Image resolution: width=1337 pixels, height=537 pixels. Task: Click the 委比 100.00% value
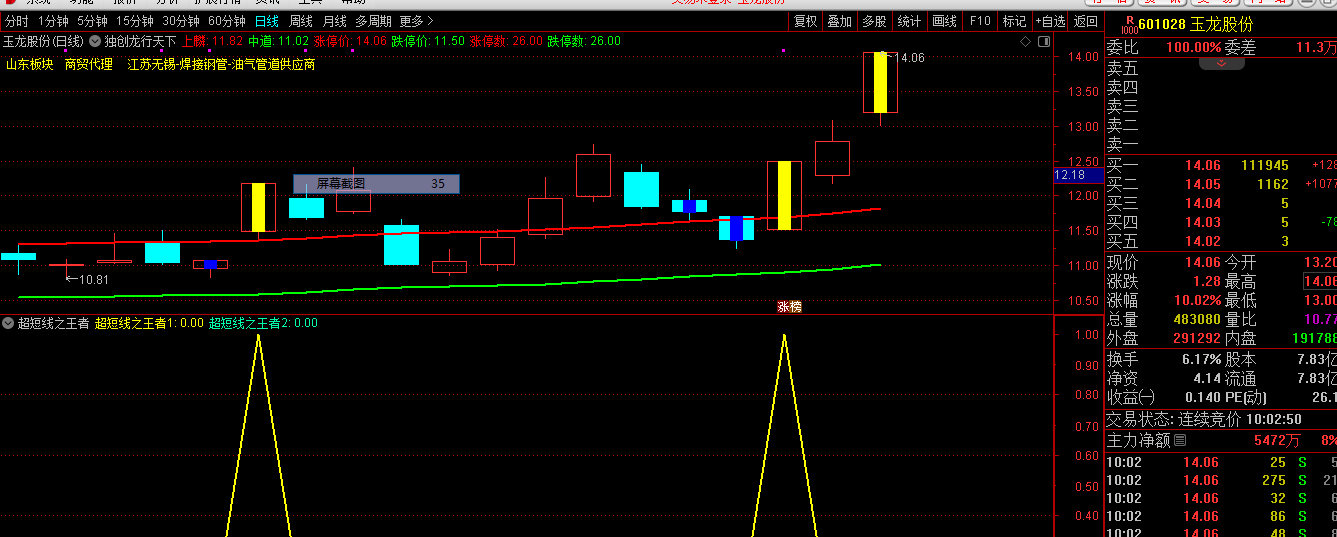coord(1194,47)
